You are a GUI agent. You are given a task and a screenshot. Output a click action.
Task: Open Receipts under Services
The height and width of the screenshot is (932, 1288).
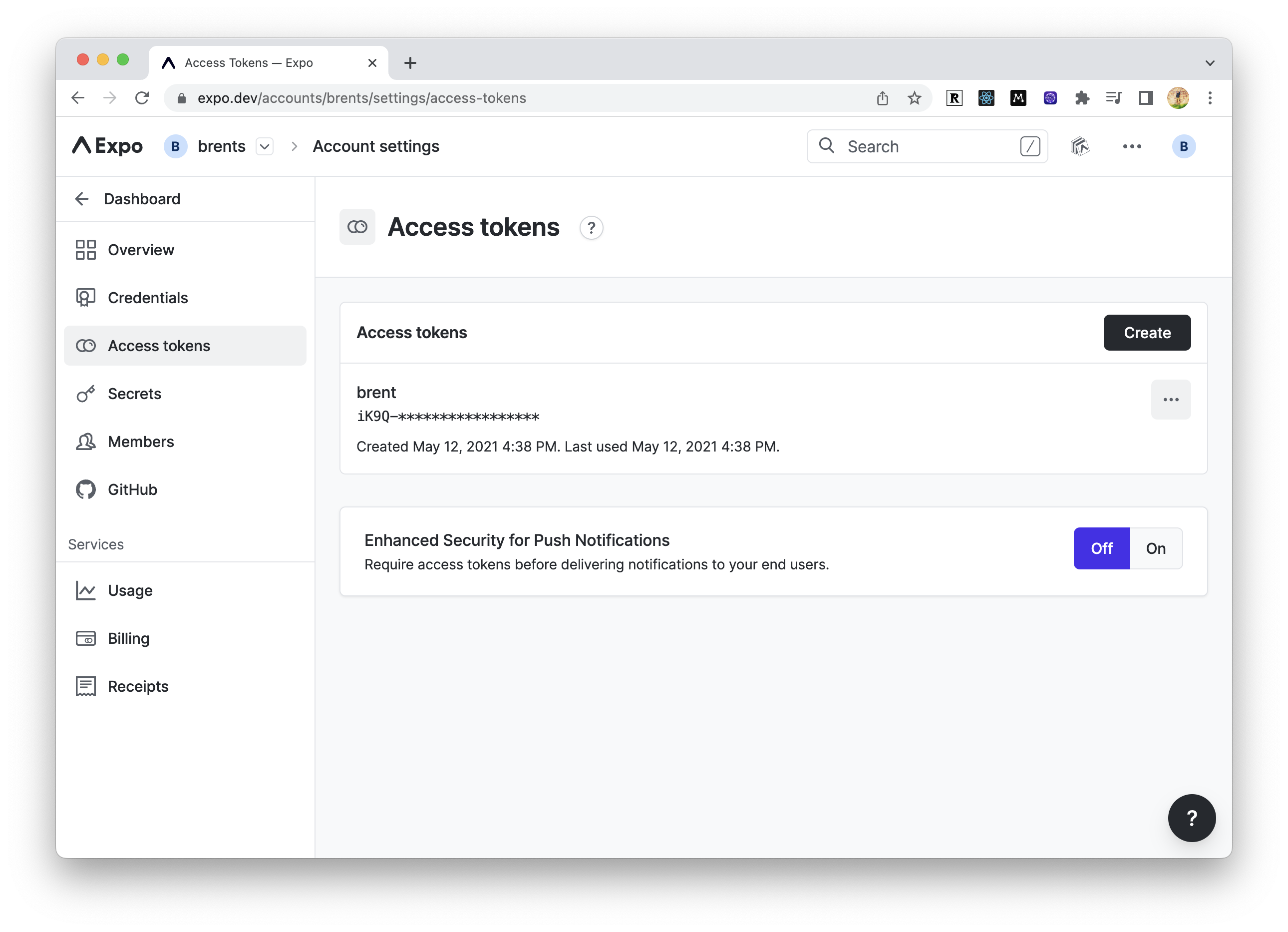pyautogui.click(x=185, y=686)
